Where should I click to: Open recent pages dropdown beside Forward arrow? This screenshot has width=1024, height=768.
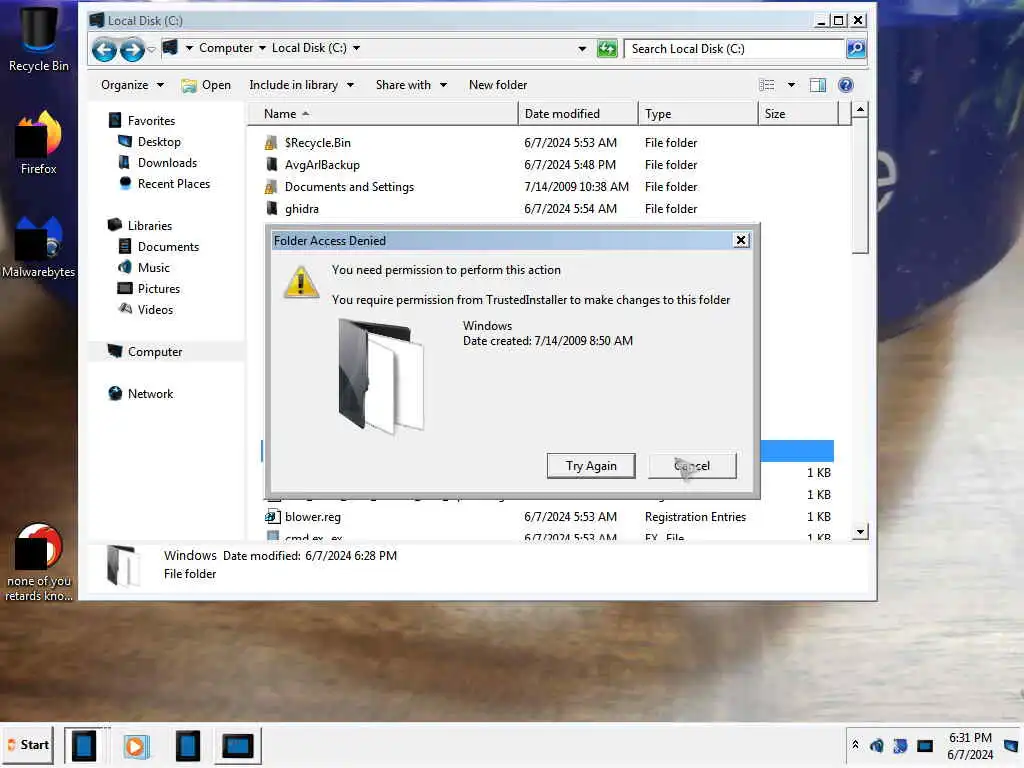pos(152,49)
